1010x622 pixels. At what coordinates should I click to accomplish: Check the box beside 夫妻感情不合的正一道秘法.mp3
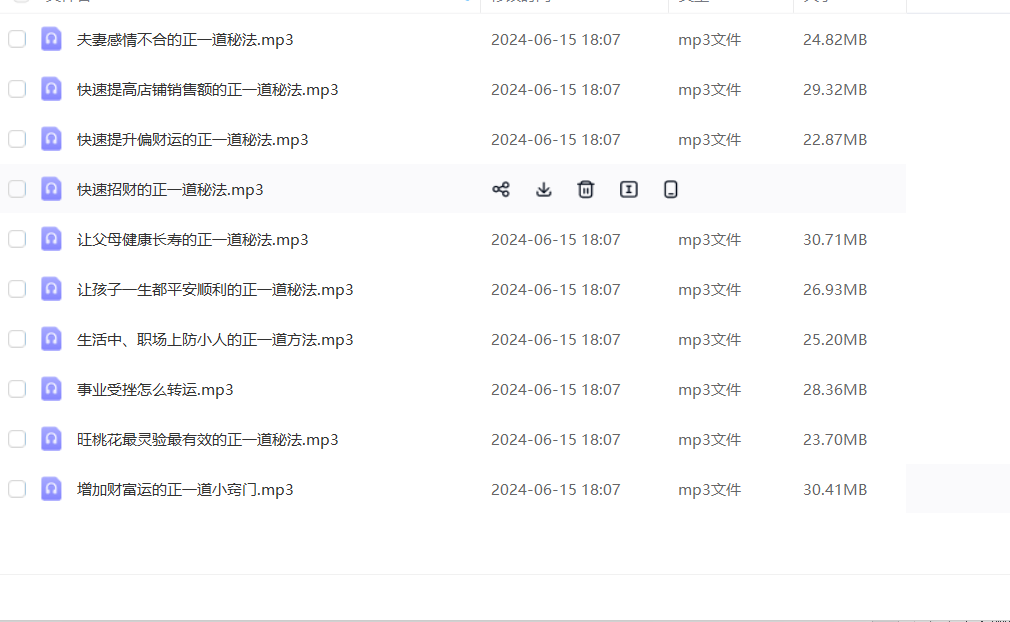(17, 39)
